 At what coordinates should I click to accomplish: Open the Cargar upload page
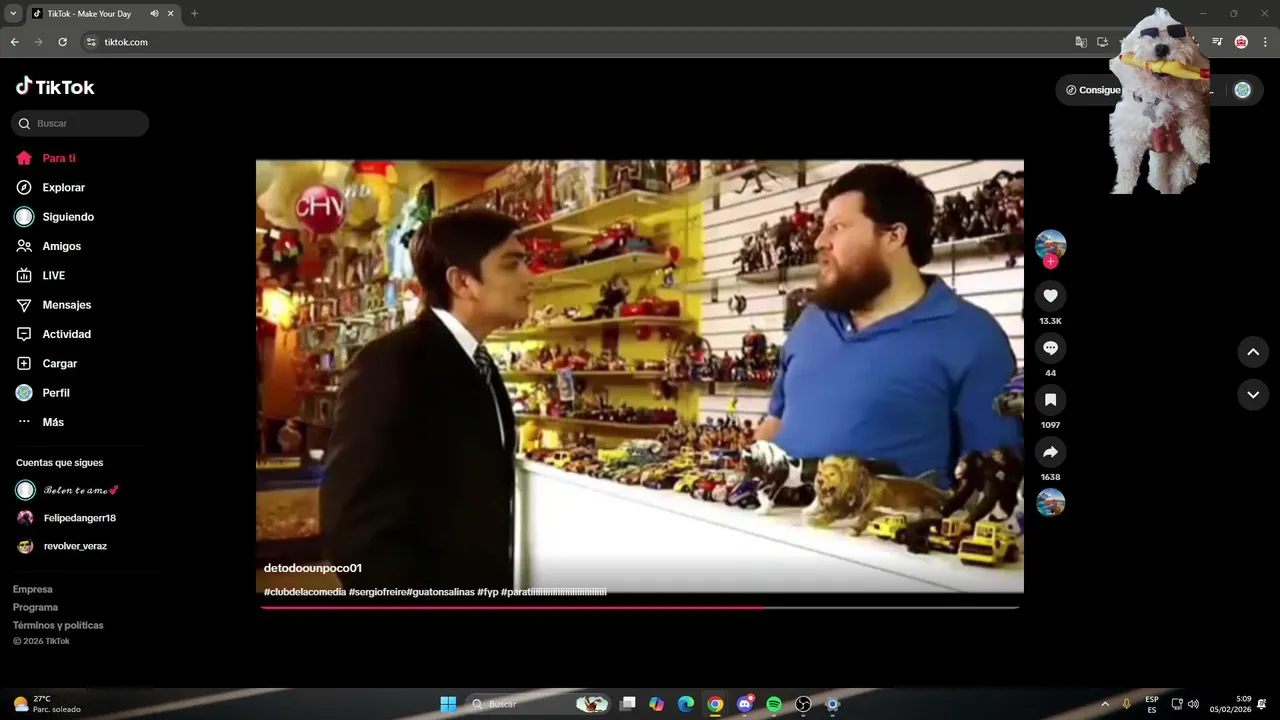(x=46, y=363)
